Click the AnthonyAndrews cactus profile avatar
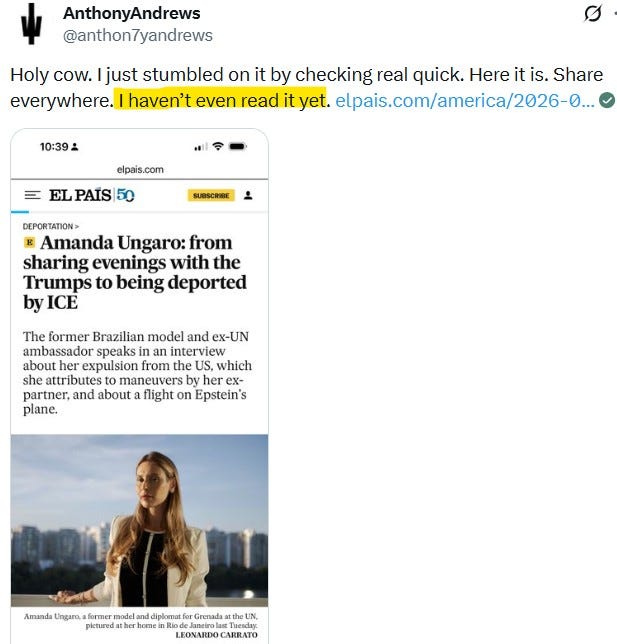Image resolution: width=617 pixels, height=644 pixels. (31, 24)
